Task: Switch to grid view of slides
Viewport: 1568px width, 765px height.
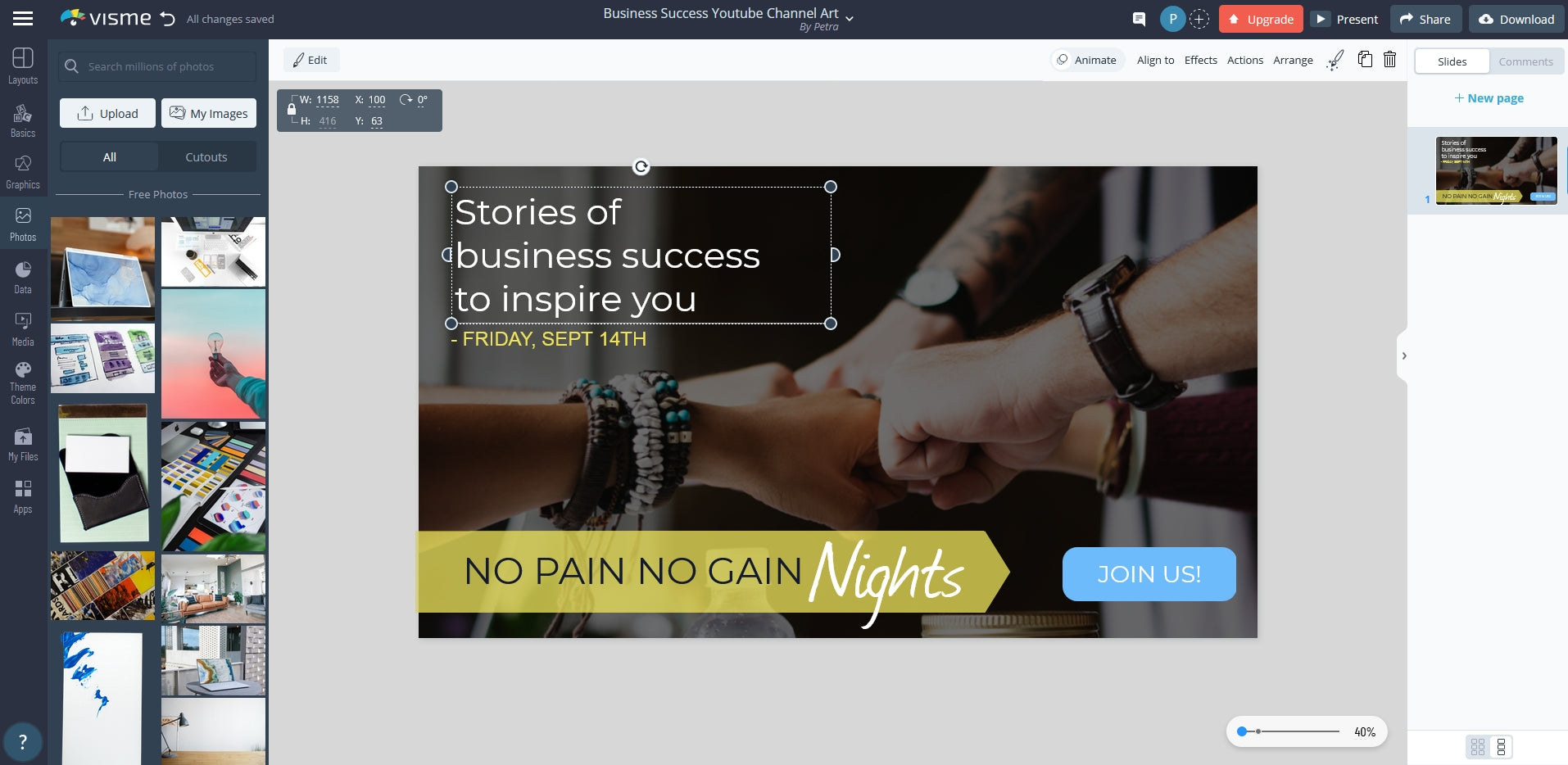Action: click(1478, 746)
